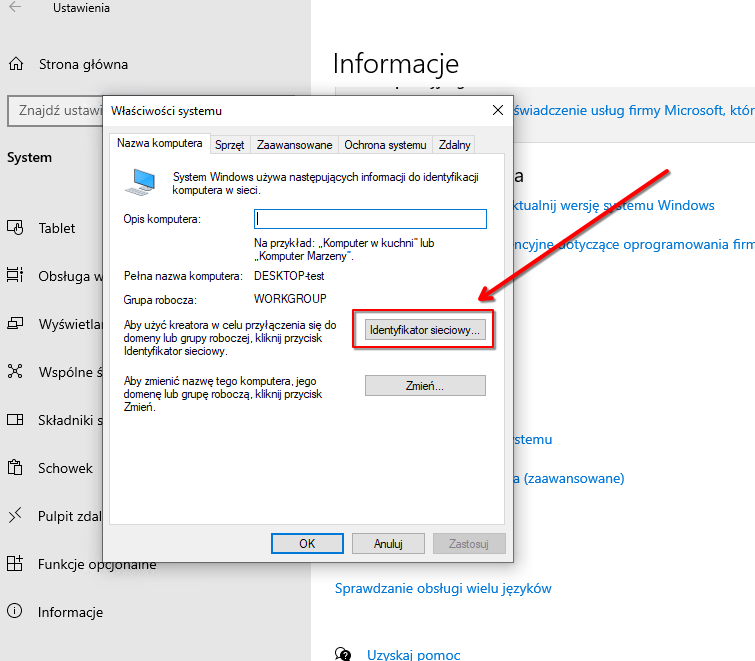The height and width of the screenshot is (661, 755).
Task: Open Strona główna home icon
Action: coord(15,65)
